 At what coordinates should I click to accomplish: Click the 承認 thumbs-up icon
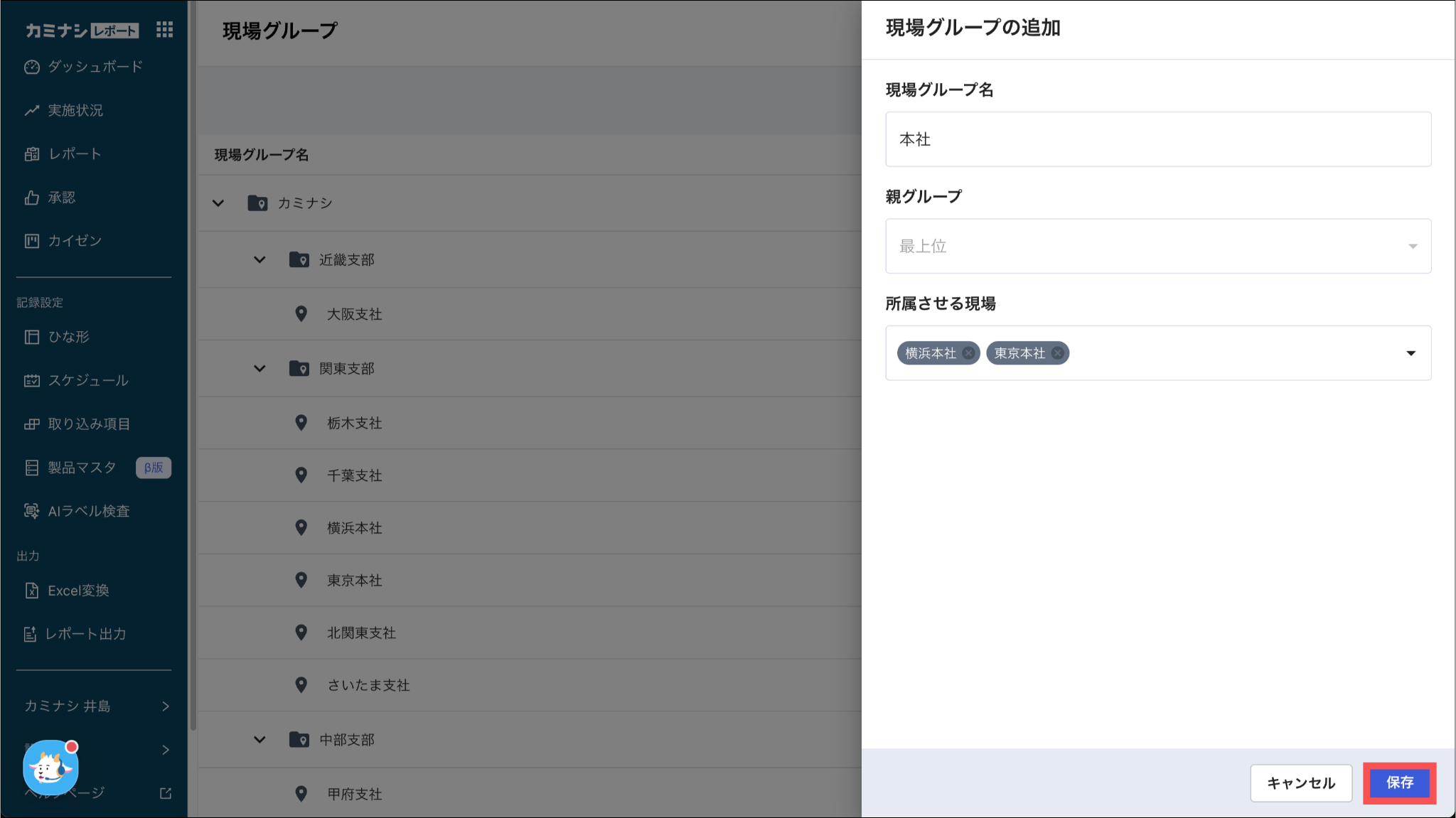[x=31, y=198]
